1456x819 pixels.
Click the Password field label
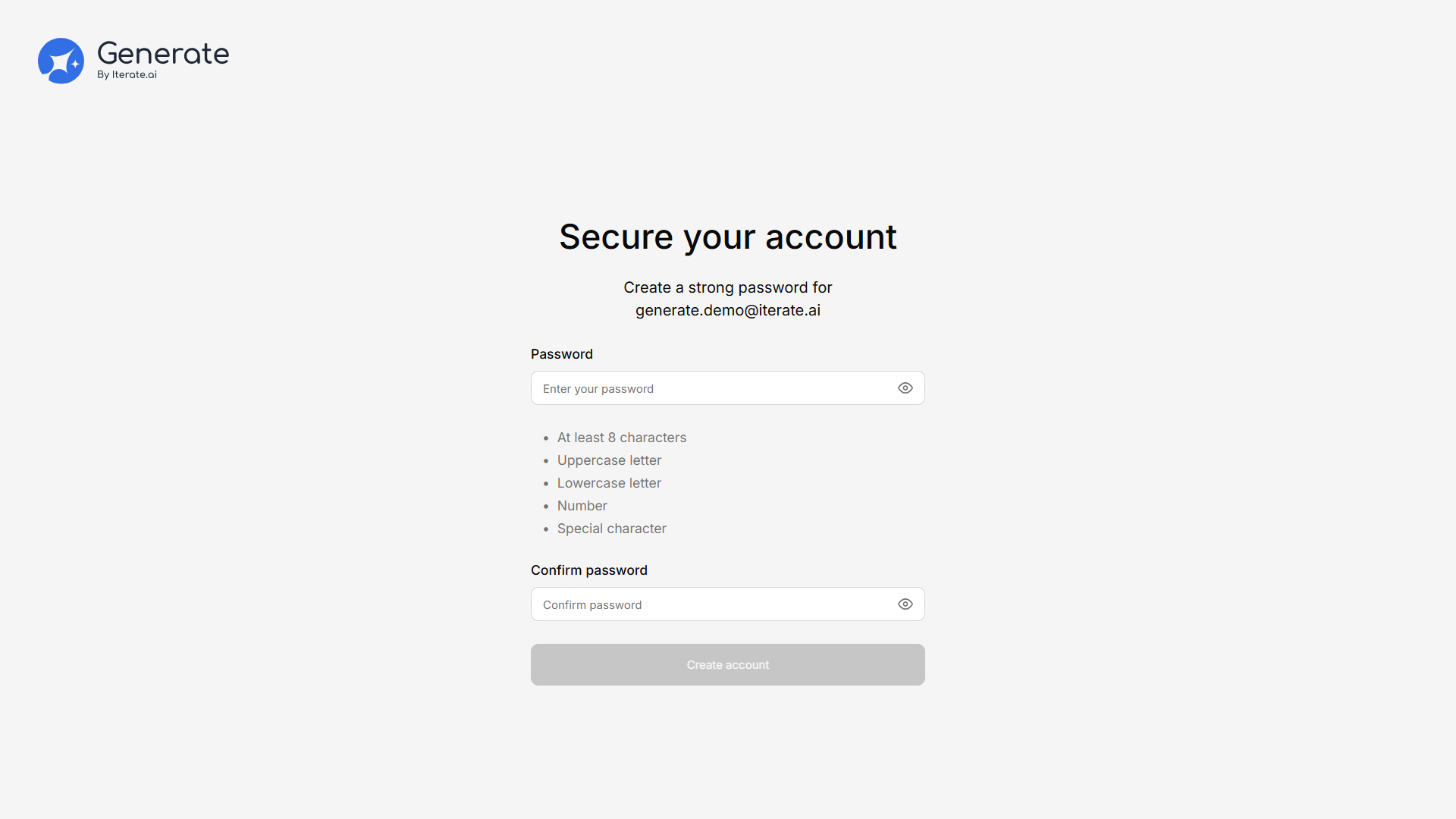(561, 354)
